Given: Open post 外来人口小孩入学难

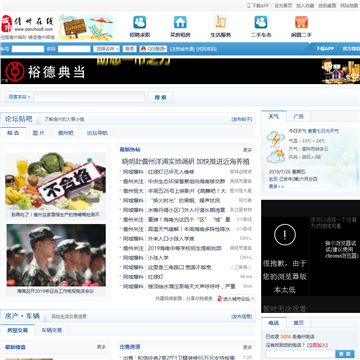Looking at the screenshot, I should point(171,239).
